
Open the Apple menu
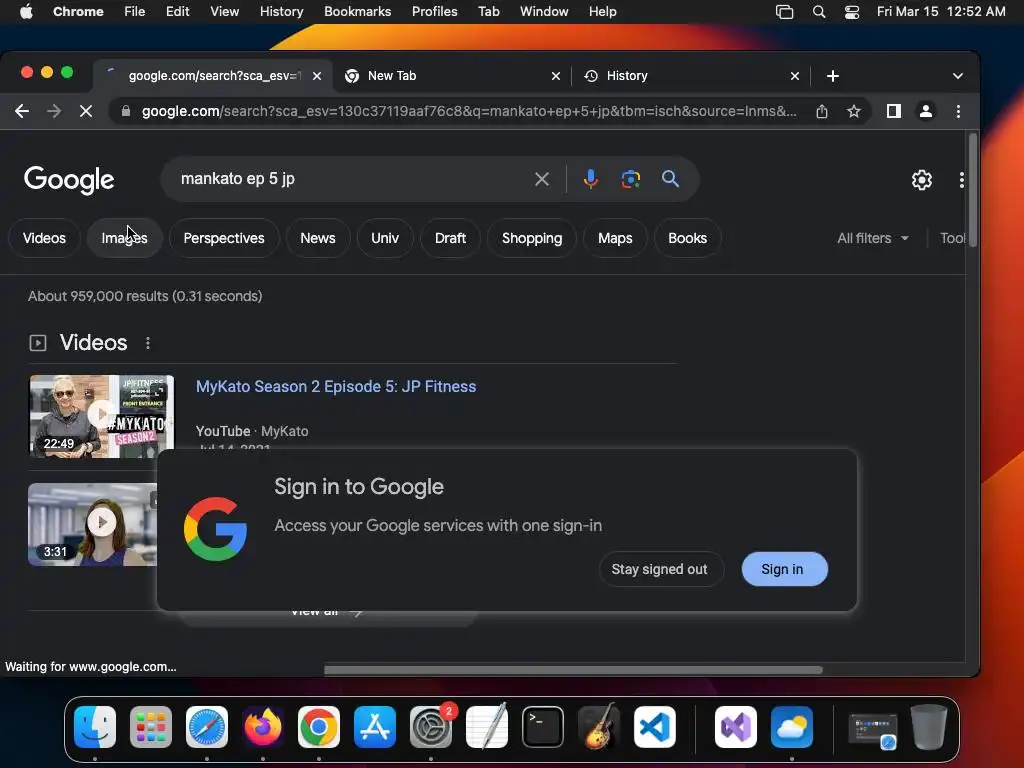point(26,12)
